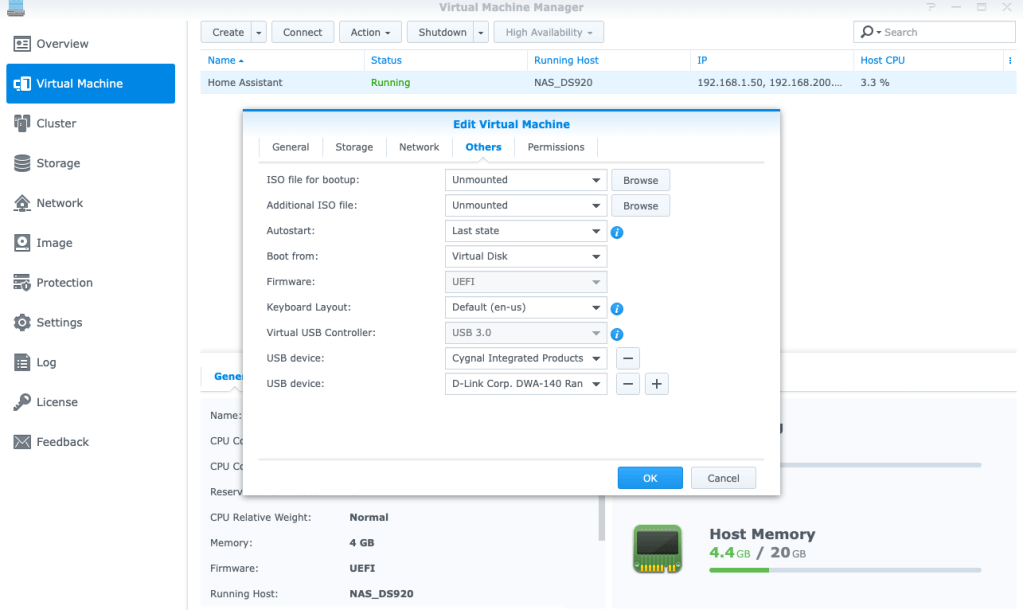The height and width of the screenshot is (610, 1023).
Task: Click the Cancel button
Action: tap(723, 478)
